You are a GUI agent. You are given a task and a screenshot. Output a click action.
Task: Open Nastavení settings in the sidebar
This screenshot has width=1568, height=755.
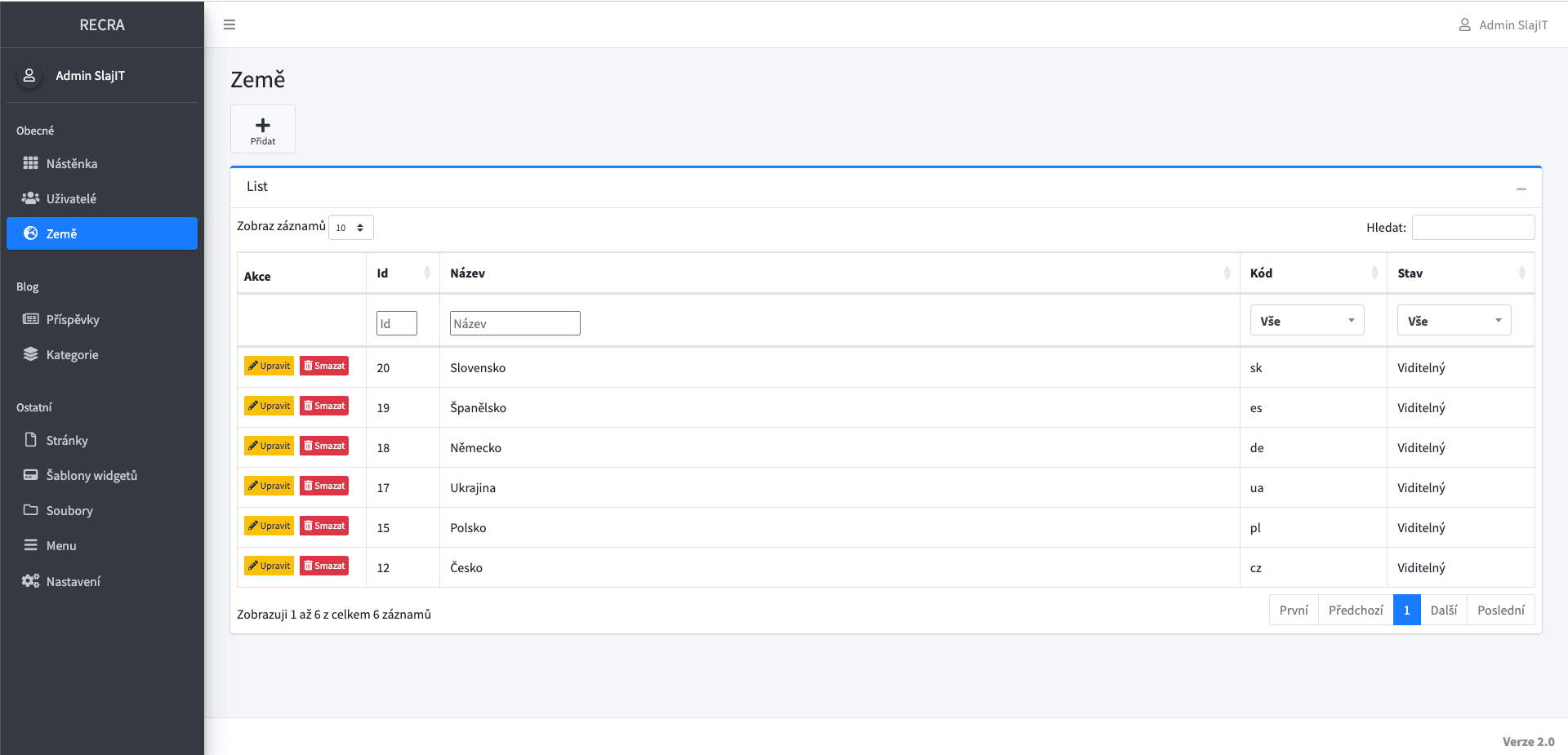point(73,581)
